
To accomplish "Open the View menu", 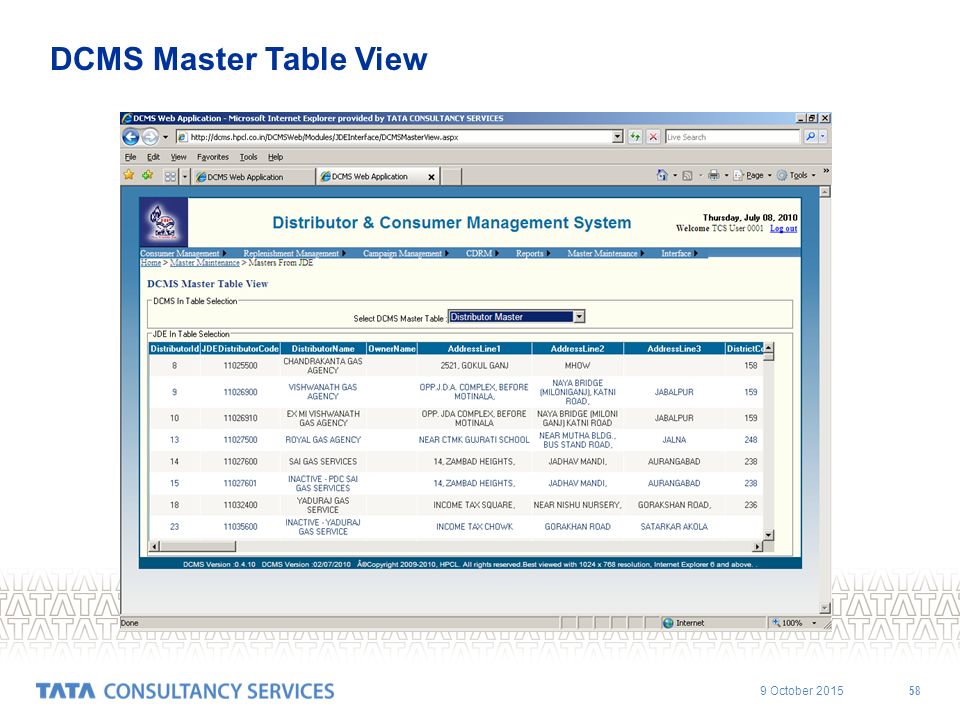I will pyautogui.click(x=178, y=157).
